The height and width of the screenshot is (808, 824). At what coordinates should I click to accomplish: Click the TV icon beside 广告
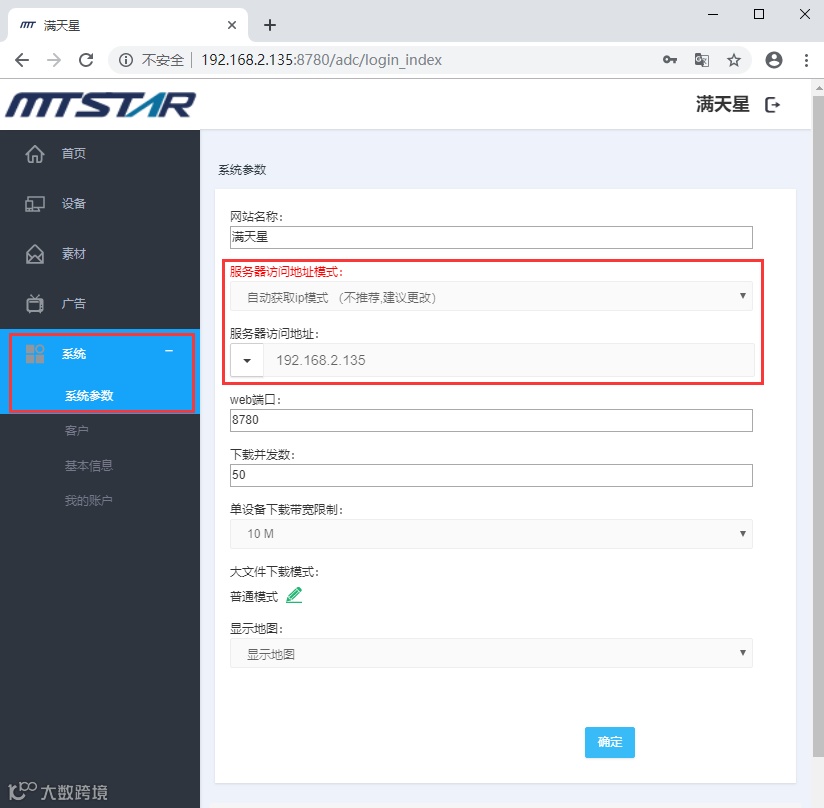tap(35, 304)
